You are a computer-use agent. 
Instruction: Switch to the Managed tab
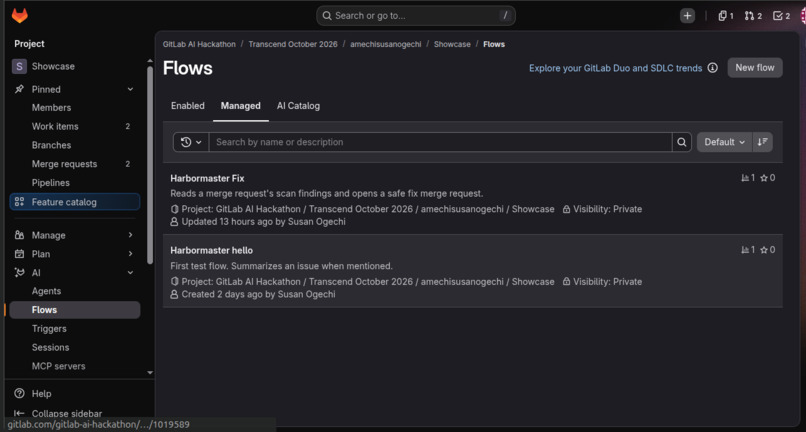241,106
